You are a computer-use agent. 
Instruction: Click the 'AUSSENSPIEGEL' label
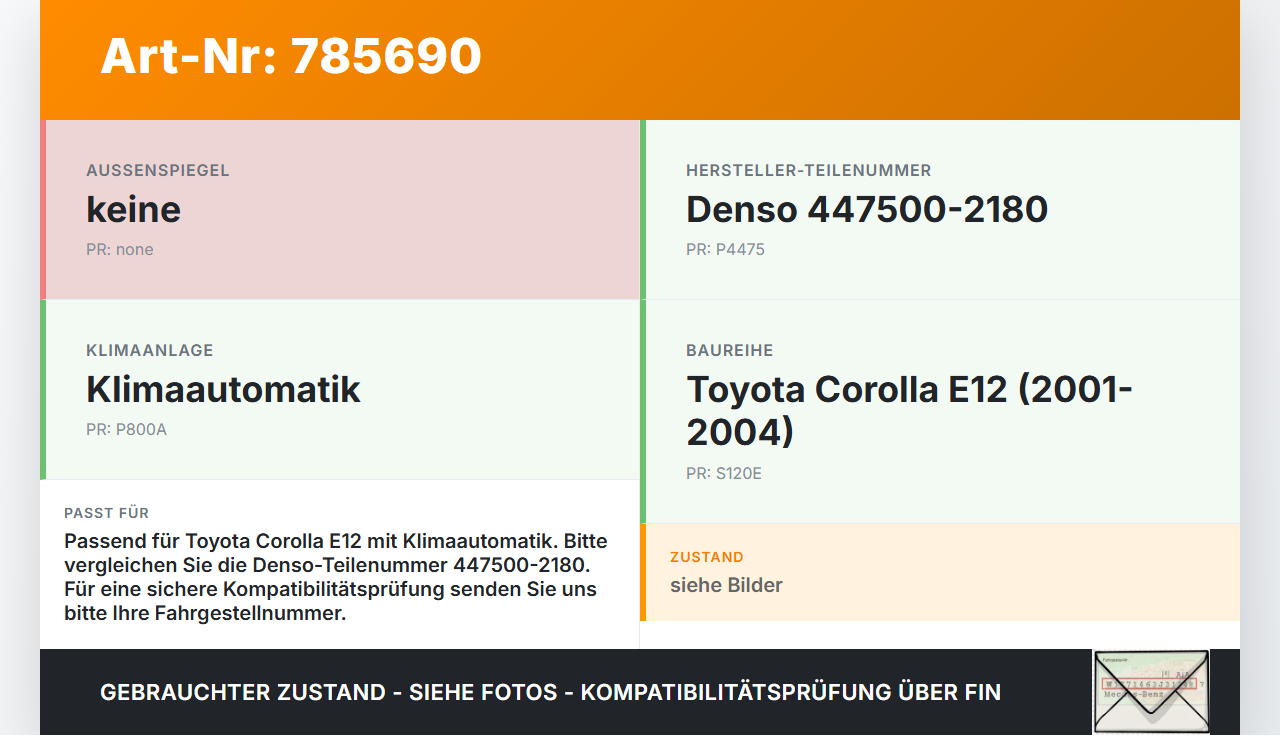pos(158,170)
